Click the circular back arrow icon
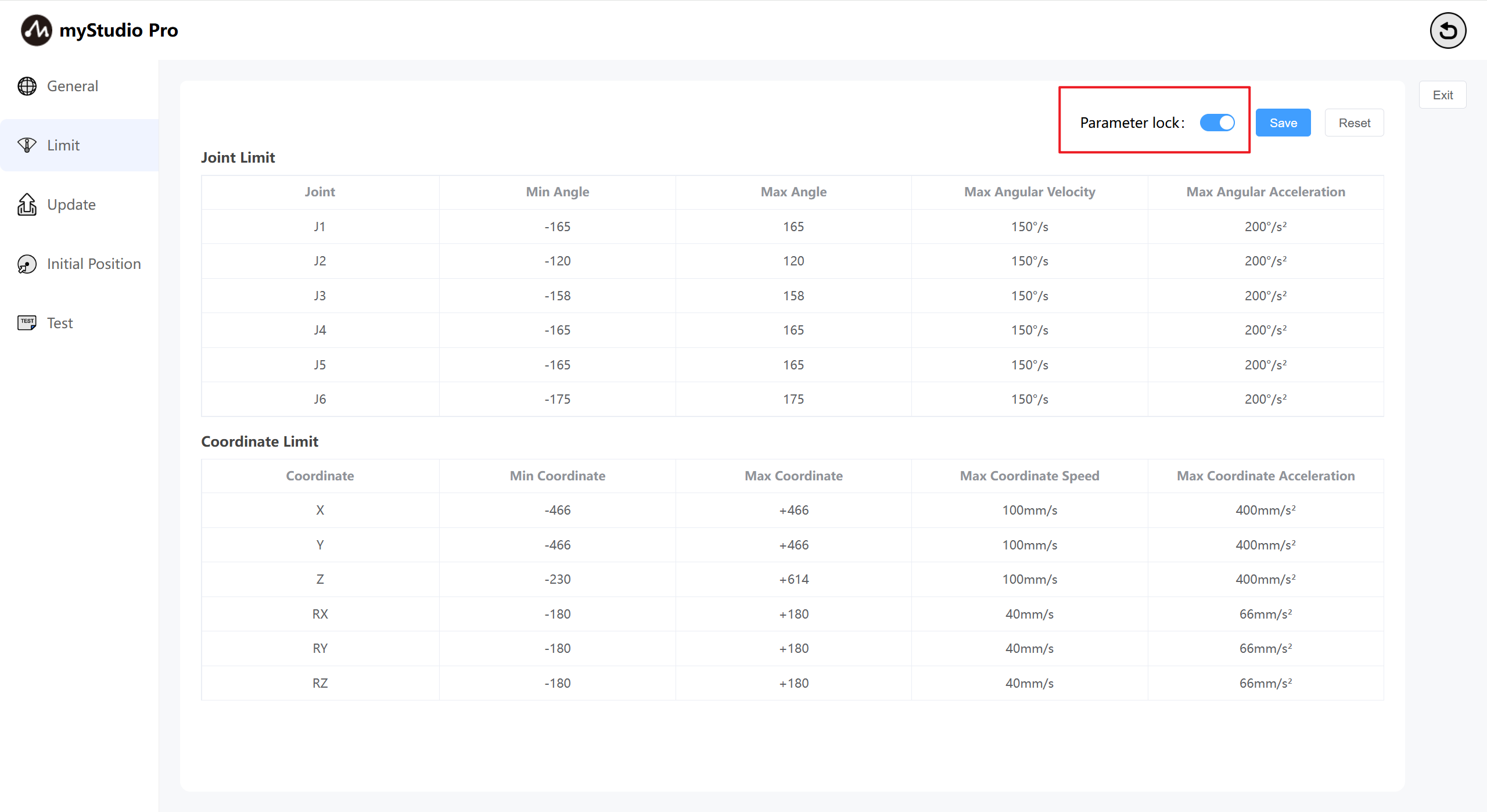Image resolution: width=1487 pixels, height=812 pixels. click(x=1448, y=30)
